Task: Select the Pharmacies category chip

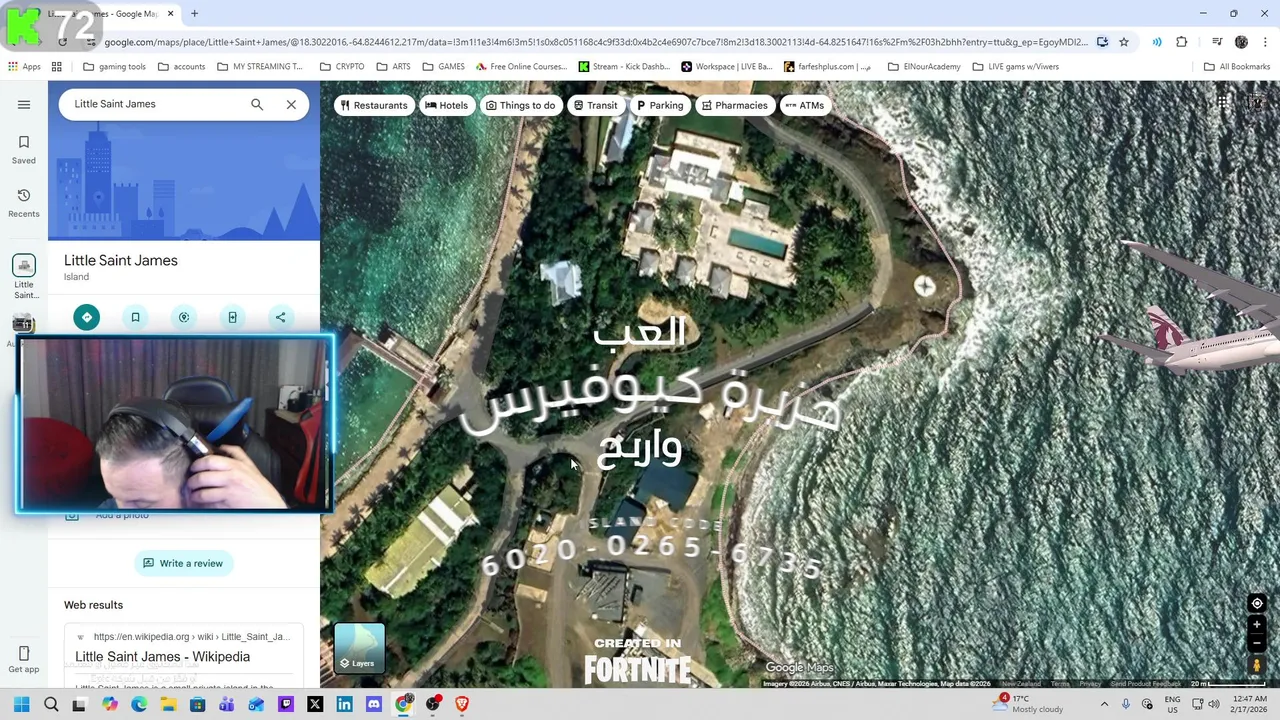Action: pyautogui.click(x=735, y=105)
